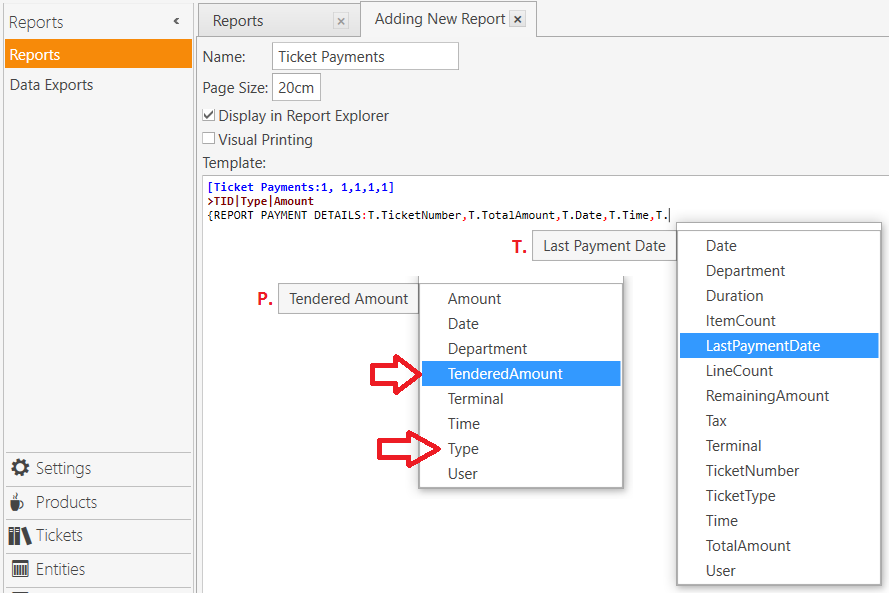Viewport: 889px width, 593px height.
Task: Pick Tax in the T. autocomplete list
Action: pos(779,420)
